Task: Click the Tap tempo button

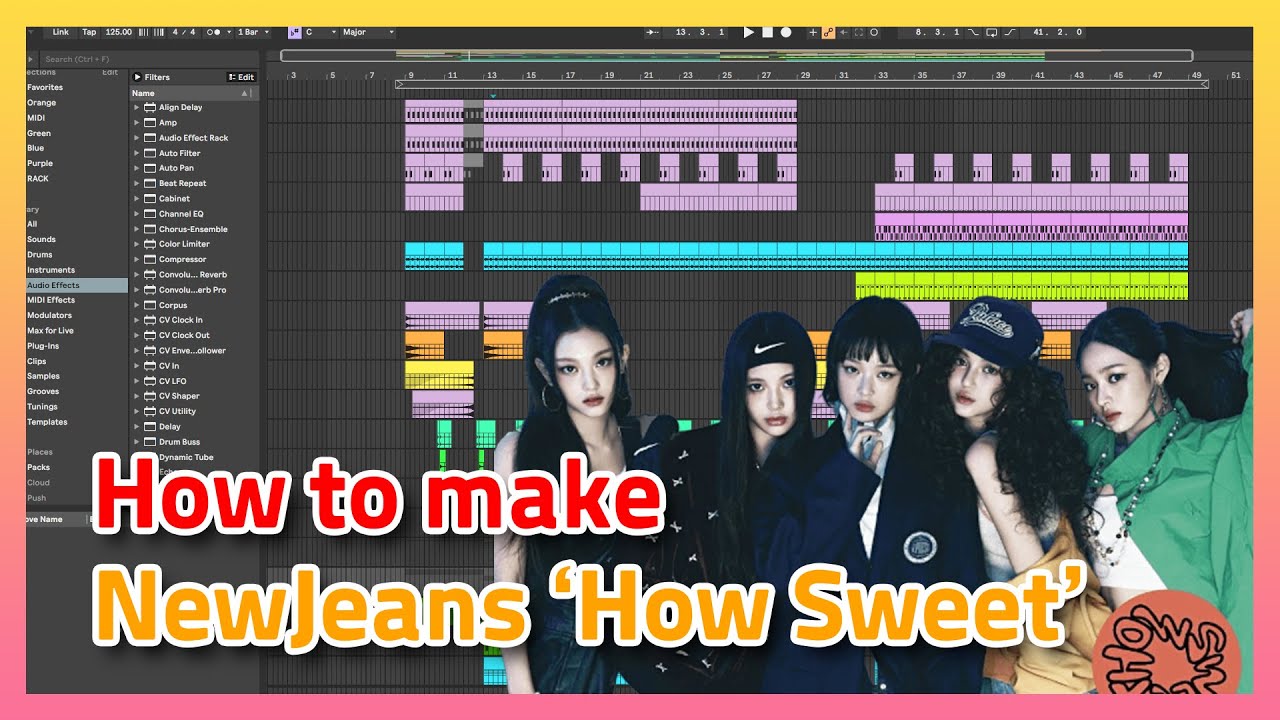Action: 89,32
